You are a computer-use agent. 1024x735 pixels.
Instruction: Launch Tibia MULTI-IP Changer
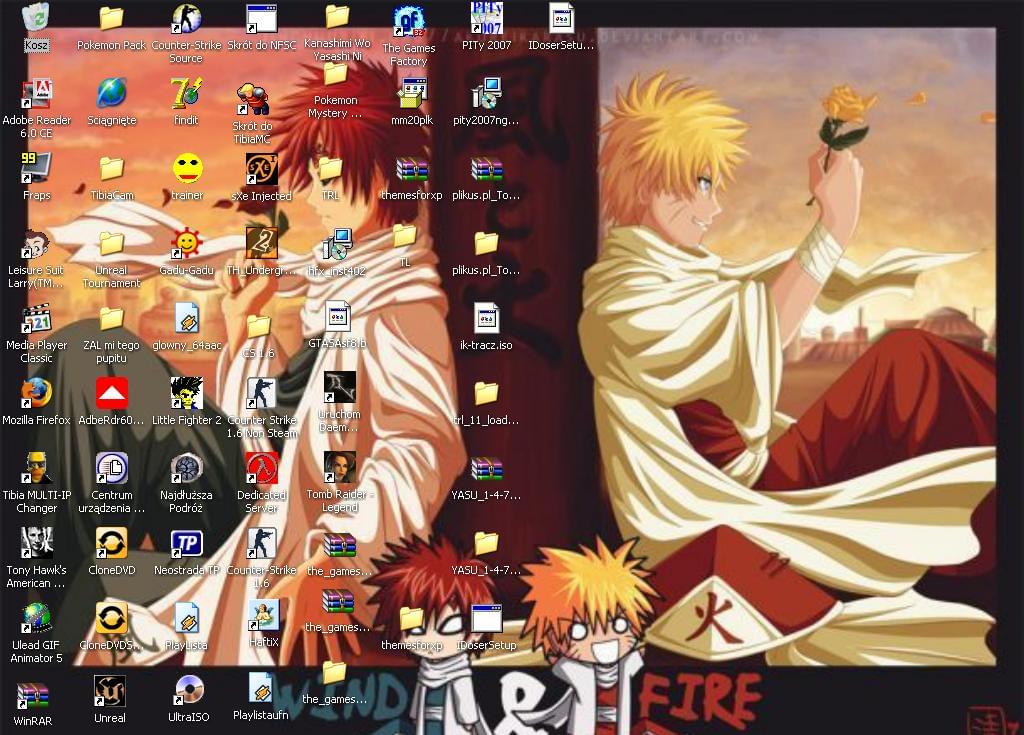coord(37,468)
